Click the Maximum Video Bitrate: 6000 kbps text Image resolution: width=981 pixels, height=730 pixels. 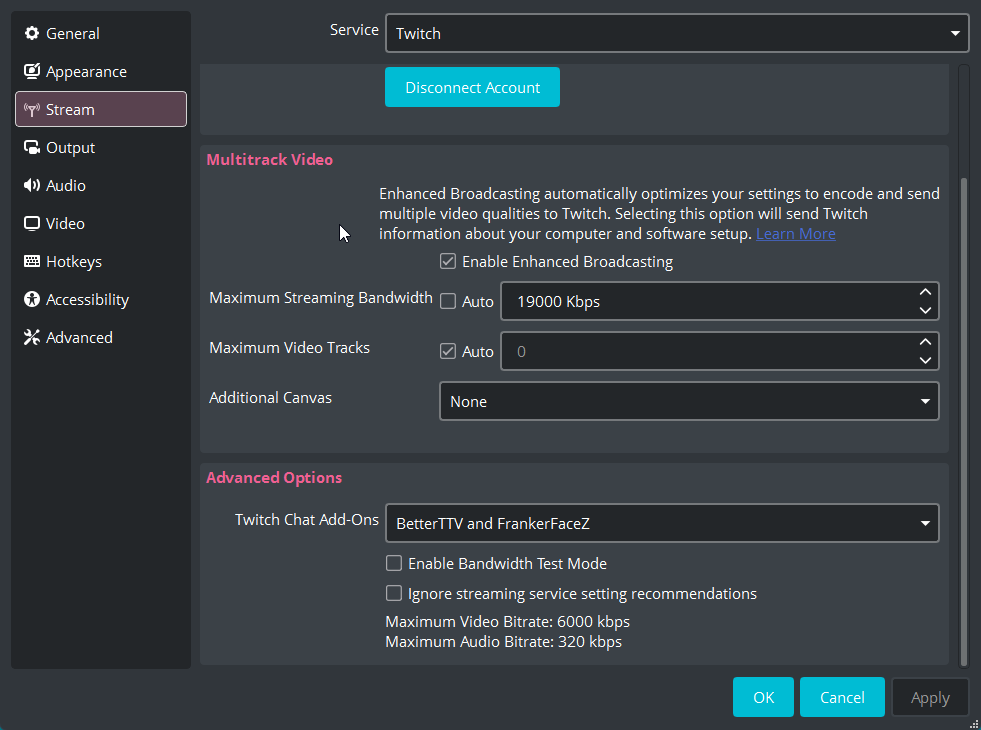click(507, 622)
